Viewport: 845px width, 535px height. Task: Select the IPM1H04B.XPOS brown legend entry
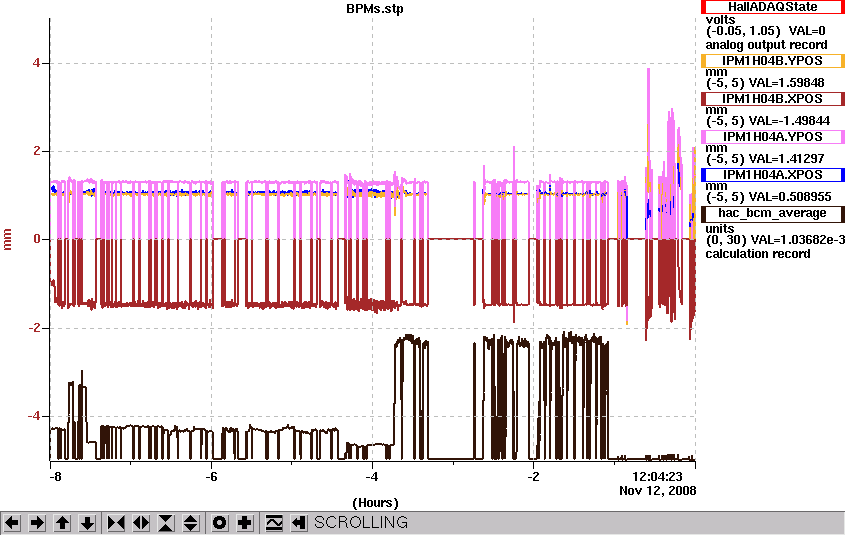pyautogui.click(x=772, y=99)
